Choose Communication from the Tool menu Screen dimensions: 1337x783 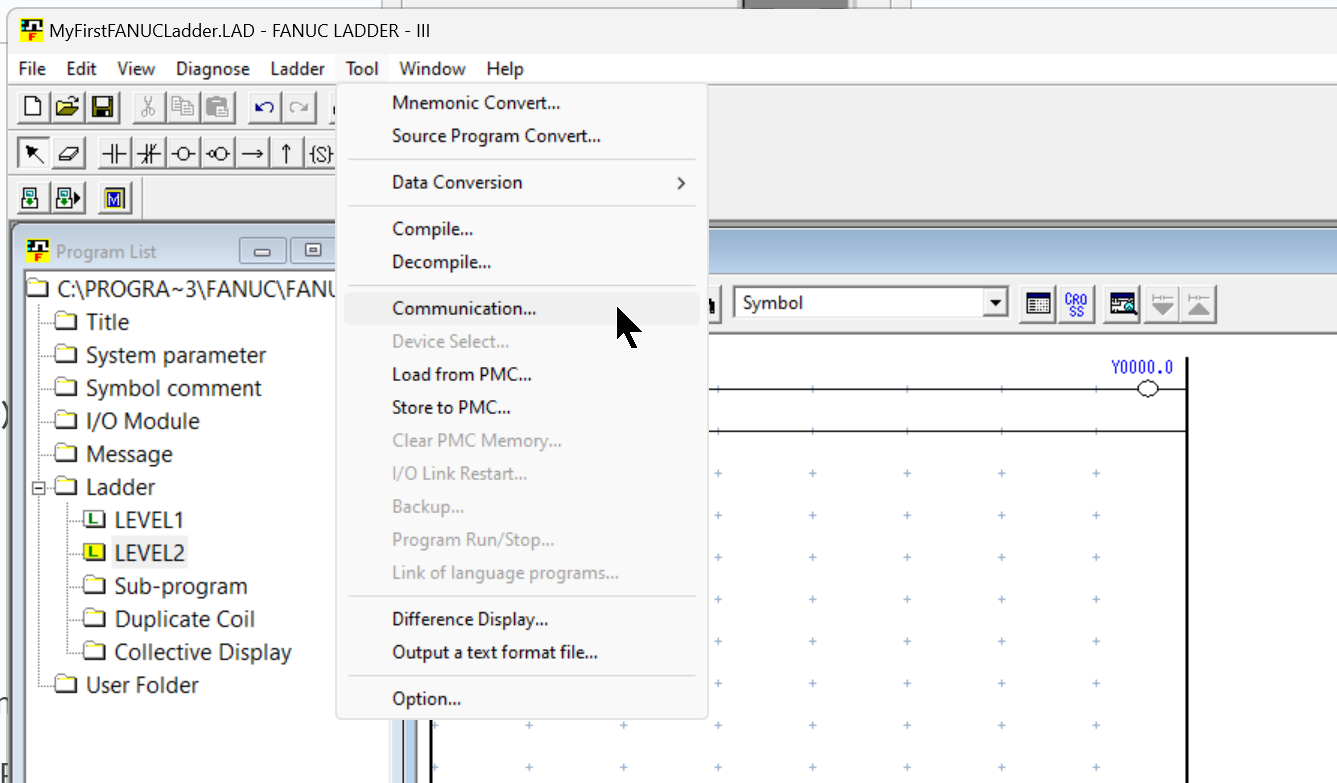tap(520, 308)
